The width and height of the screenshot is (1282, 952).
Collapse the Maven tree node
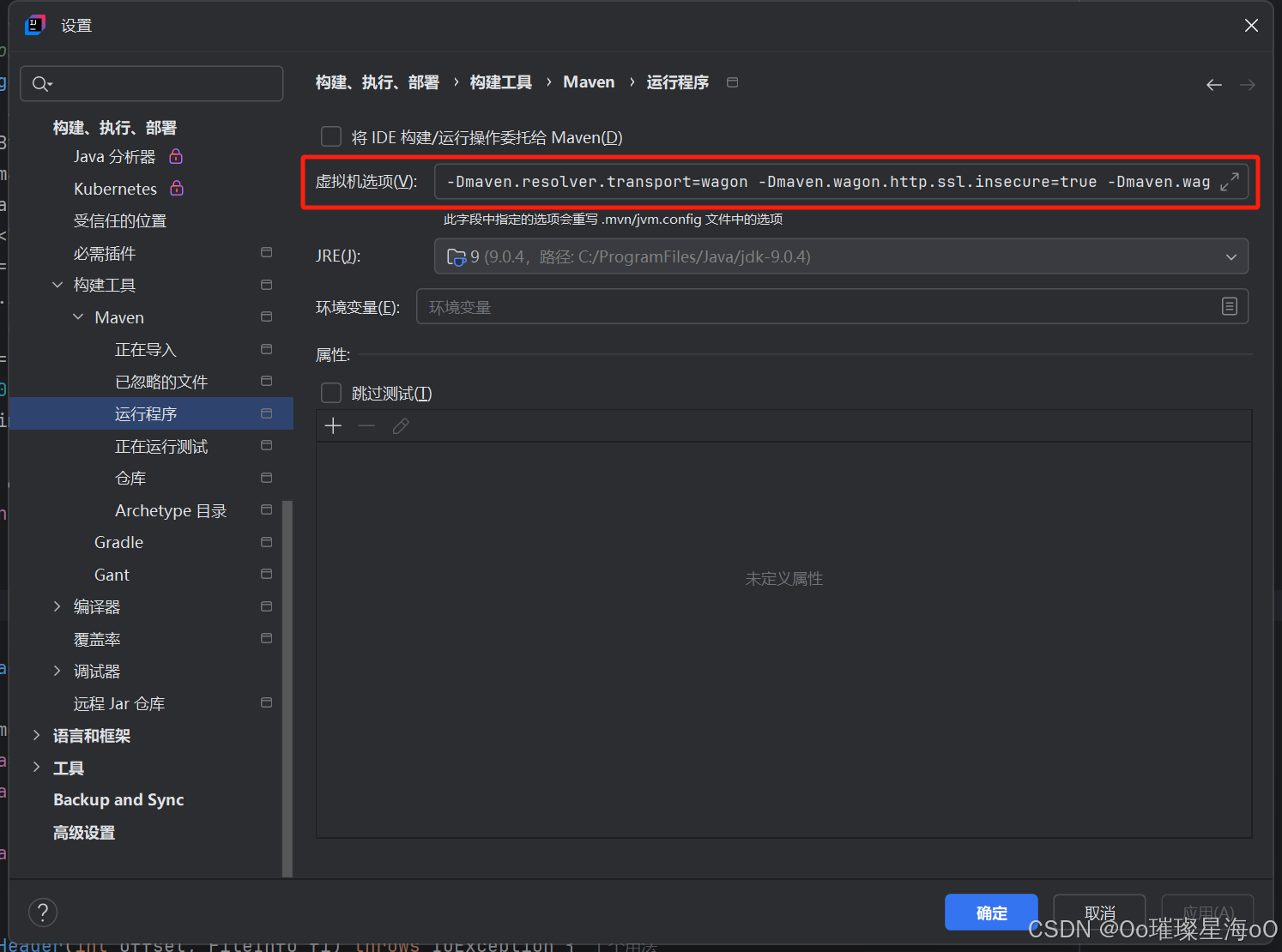[x=78, y=316]
